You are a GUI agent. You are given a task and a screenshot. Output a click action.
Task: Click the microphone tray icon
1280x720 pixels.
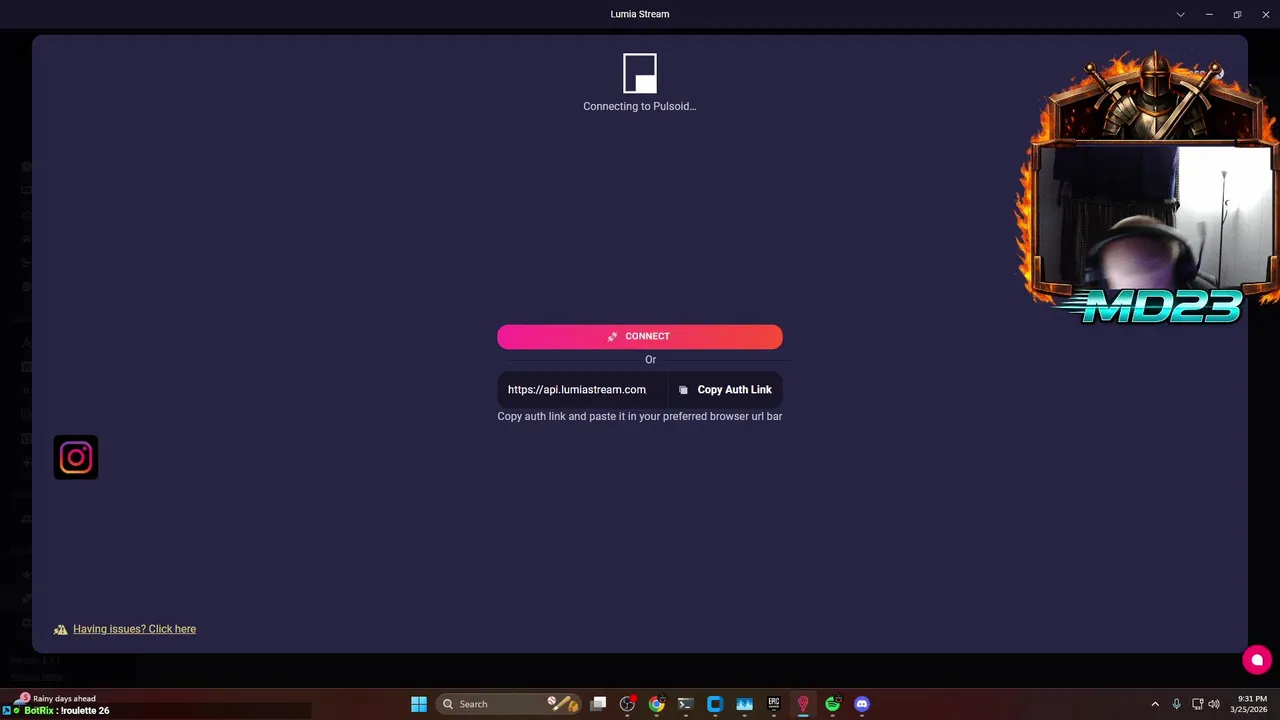pyautogui.click(x=1176, y=704)
